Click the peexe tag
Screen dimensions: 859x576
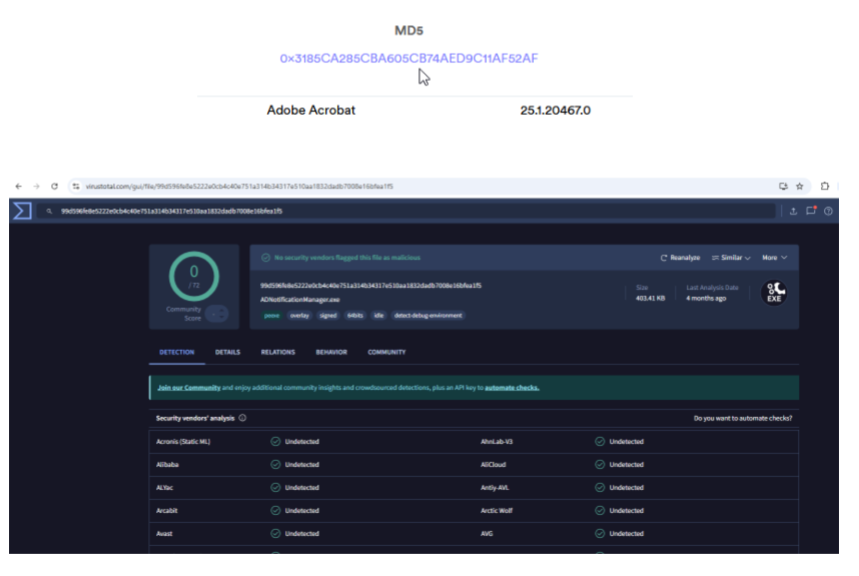tap(272, 316)
